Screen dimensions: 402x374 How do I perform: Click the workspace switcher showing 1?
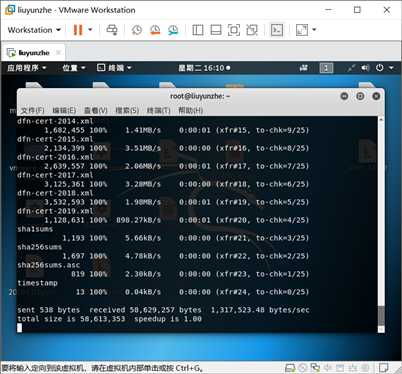(326, 68)
